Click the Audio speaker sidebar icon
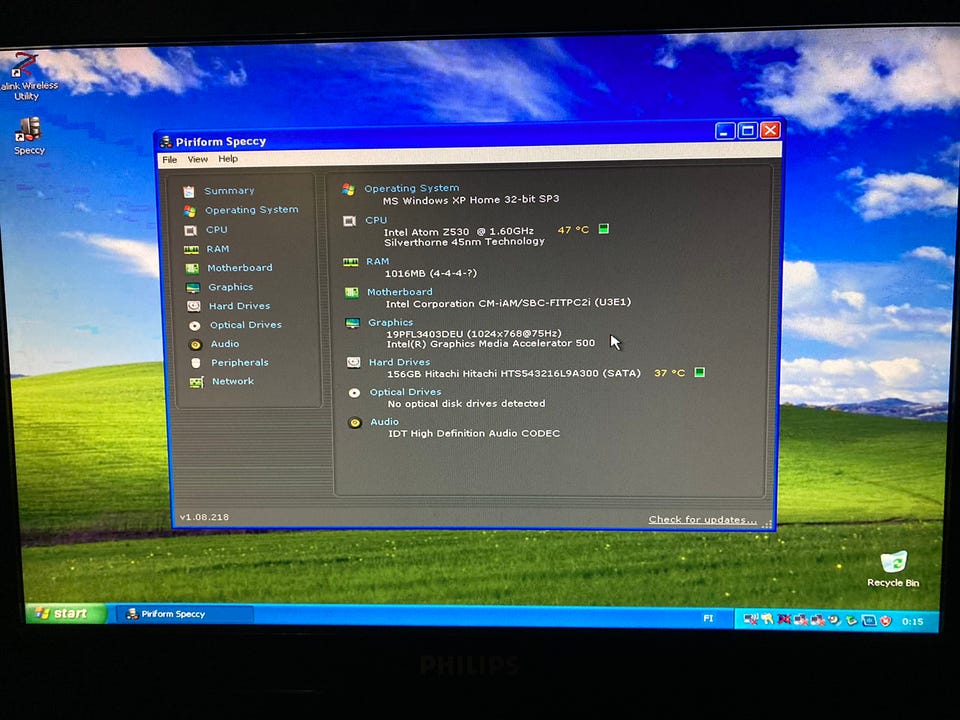Viewport: 960px width, 720px height. coord(195,345)
